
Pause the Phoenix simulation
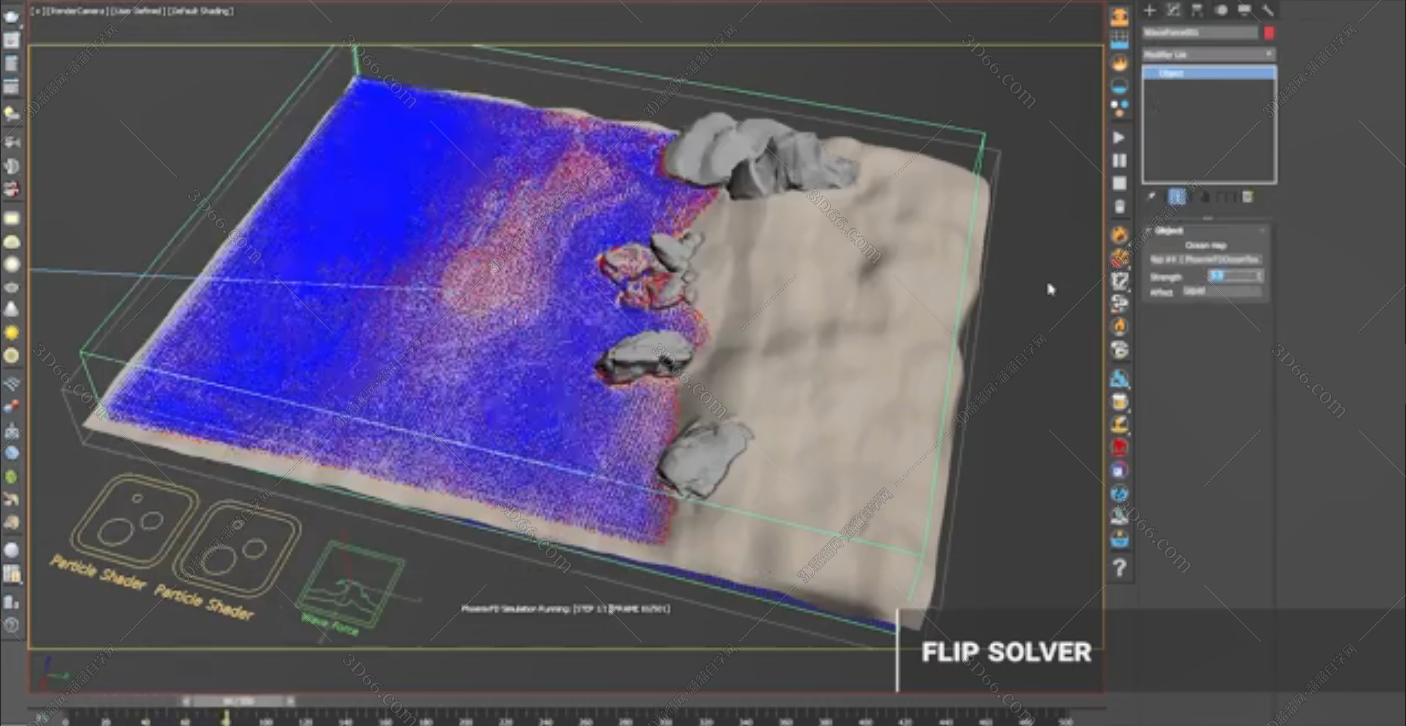(x=1119, y=160)
